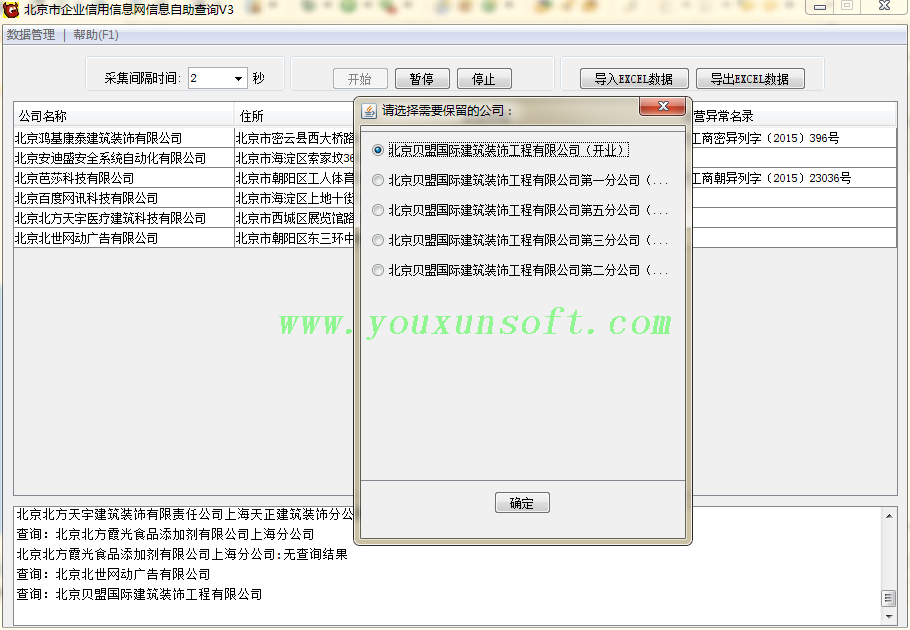This screenshot has width=910, height=630.
Task: Click the 确定 button in dialog
Action: [x=522, y=503]
